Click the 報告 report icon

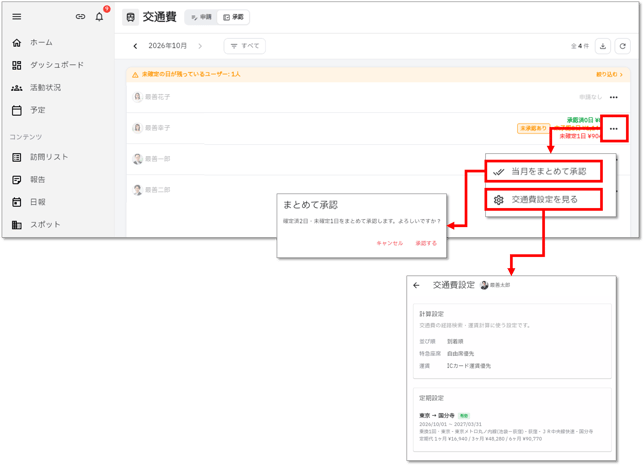[x=16, y=180]
